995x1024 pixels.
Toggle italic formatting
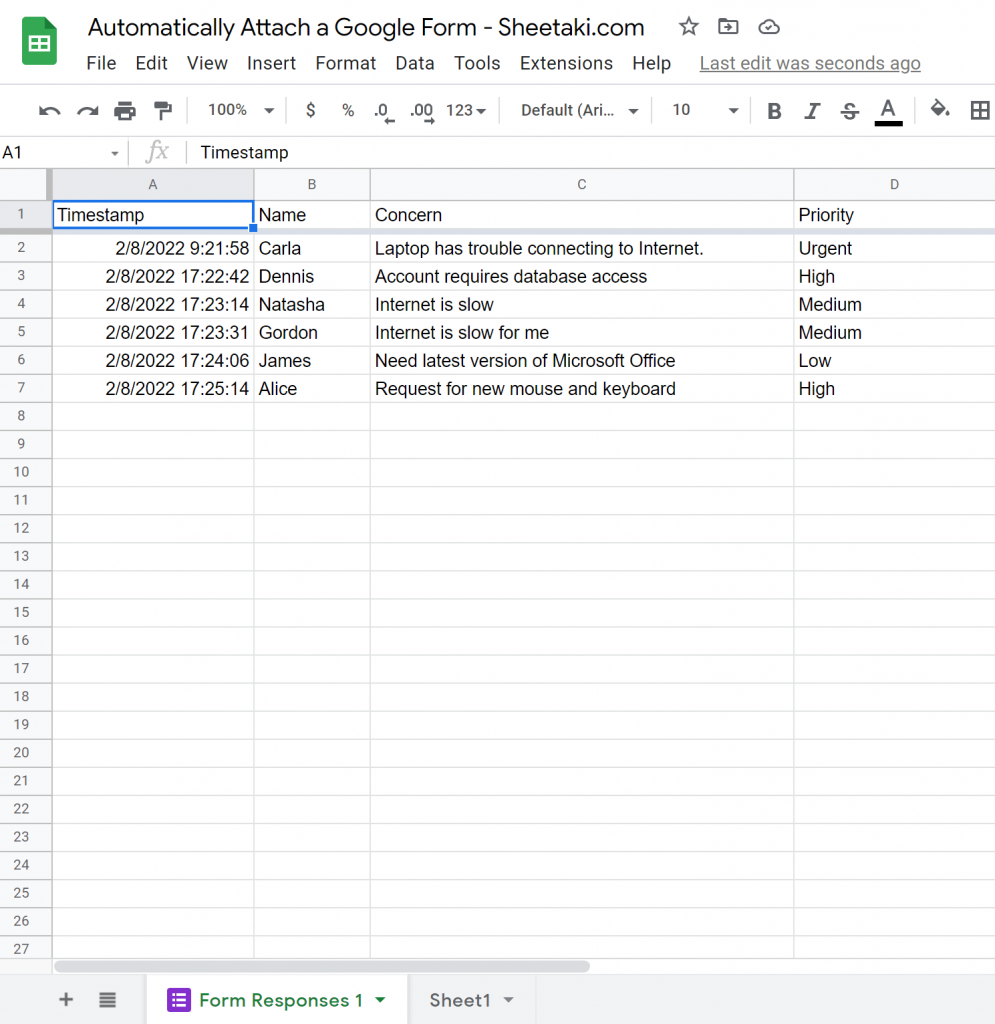click(x=811, y=110)
